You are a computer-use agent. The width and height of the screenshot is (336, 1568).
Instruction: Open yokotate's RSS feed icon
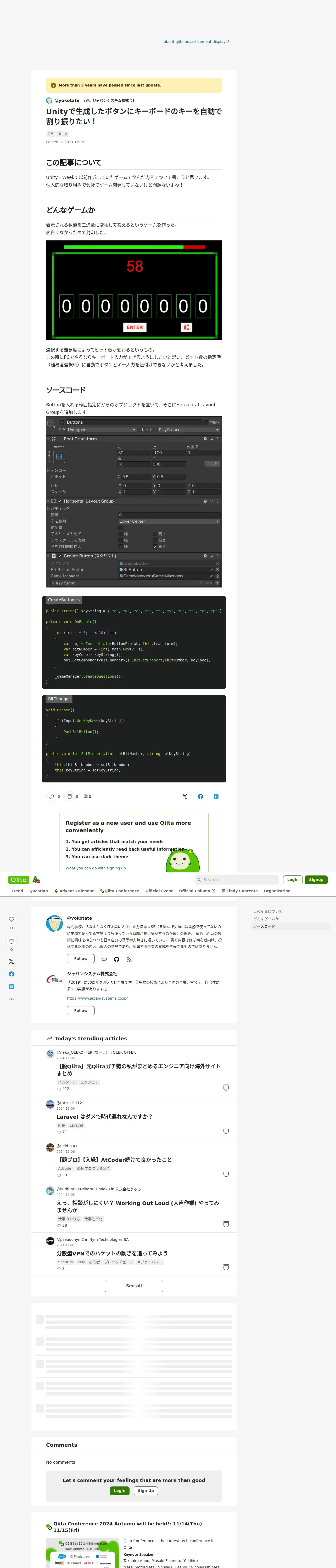pyautogui.click(x=129, y=959)
